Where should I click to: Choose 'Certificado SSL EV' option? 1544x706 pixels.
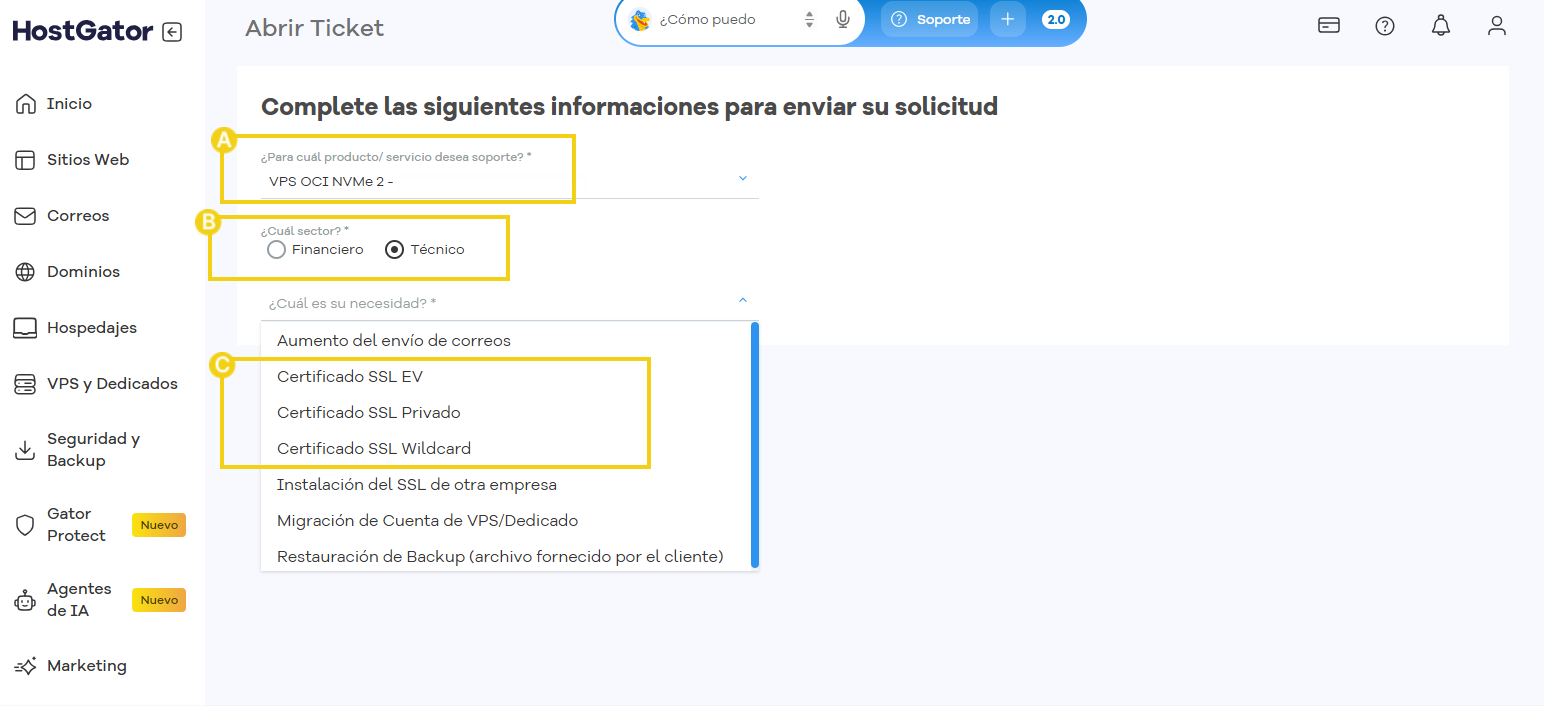point(505,377)
